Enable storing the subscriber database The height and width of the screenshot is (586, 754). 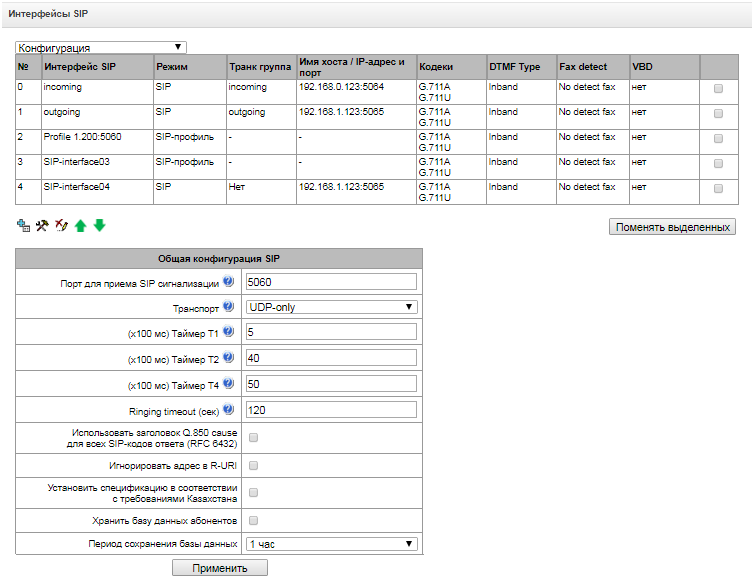(253, 520)
